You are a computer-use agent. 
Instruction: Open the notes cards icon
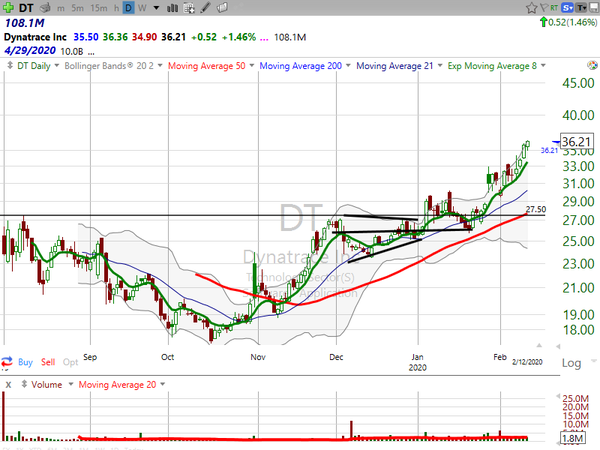pyautogui.click(x=222, y=7)
